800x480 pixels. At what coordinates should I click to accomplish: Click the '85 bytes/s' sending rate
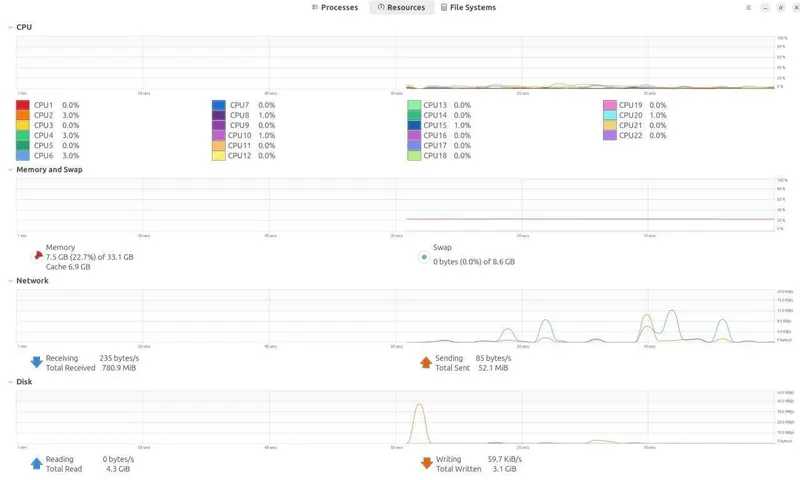(x=493, y=358)
